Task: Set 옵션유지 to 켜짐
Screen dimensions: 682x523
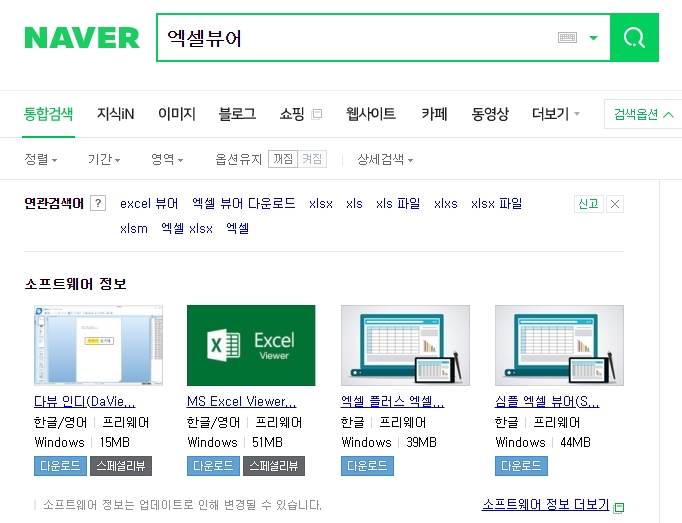Action: coord(312,159)
